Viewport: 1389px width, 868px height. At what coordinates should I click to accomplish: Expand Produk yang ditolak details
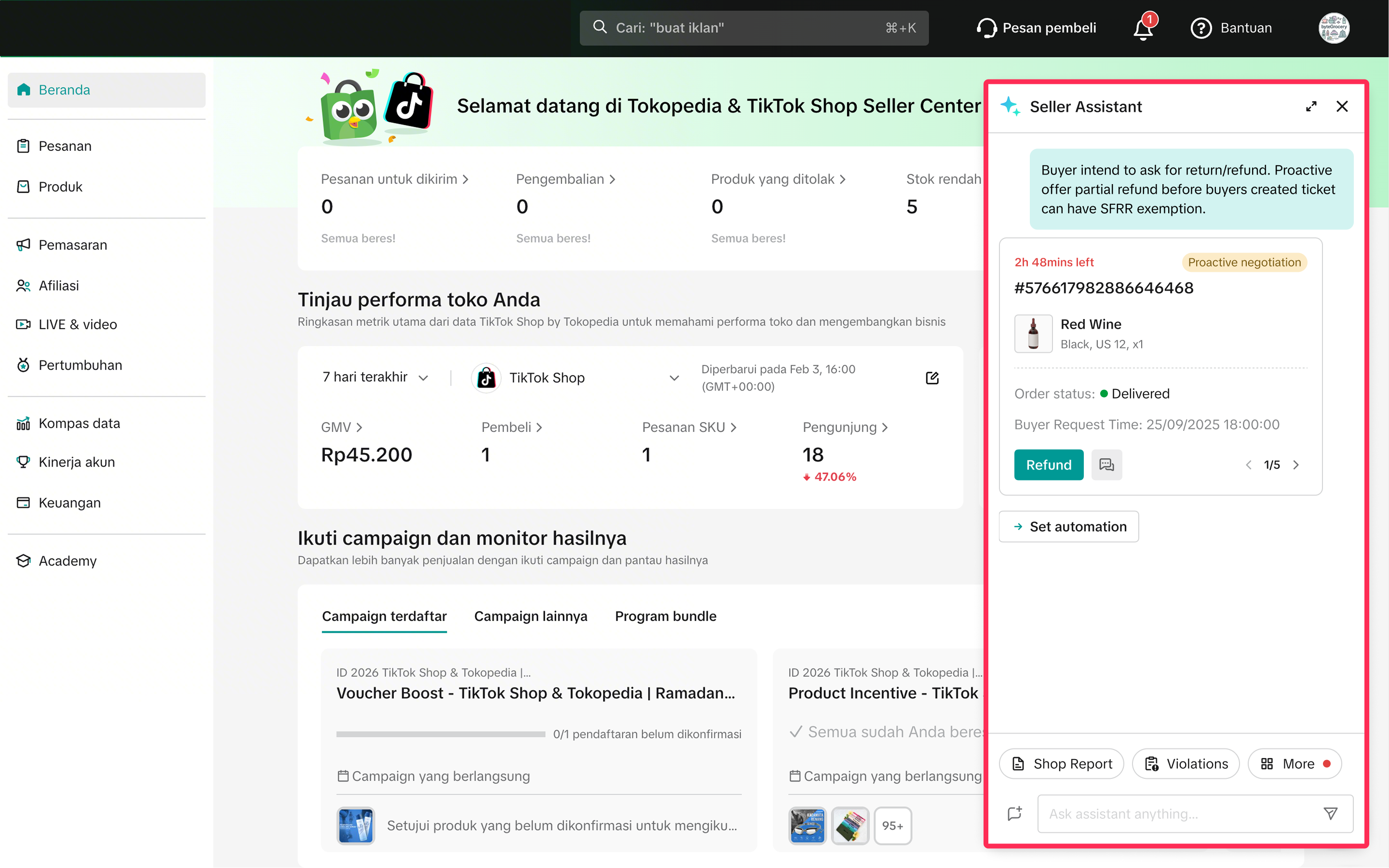pyautogui.click(x=778, y=179)
